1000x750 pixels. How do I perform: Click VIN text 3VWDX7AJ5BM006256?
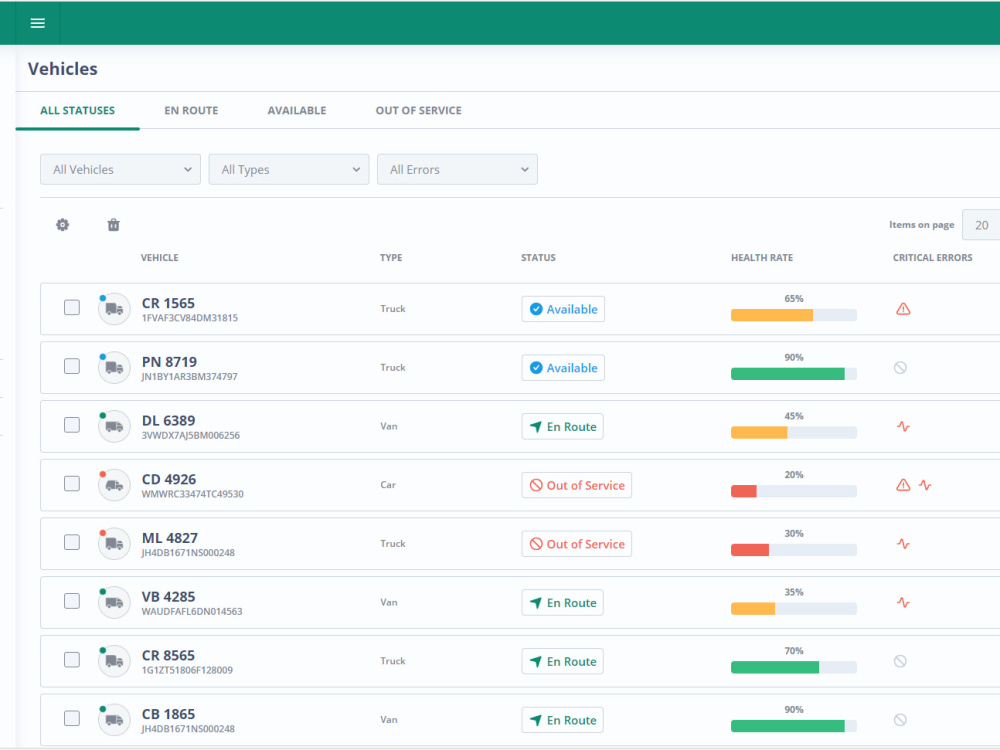pos(191,436)
